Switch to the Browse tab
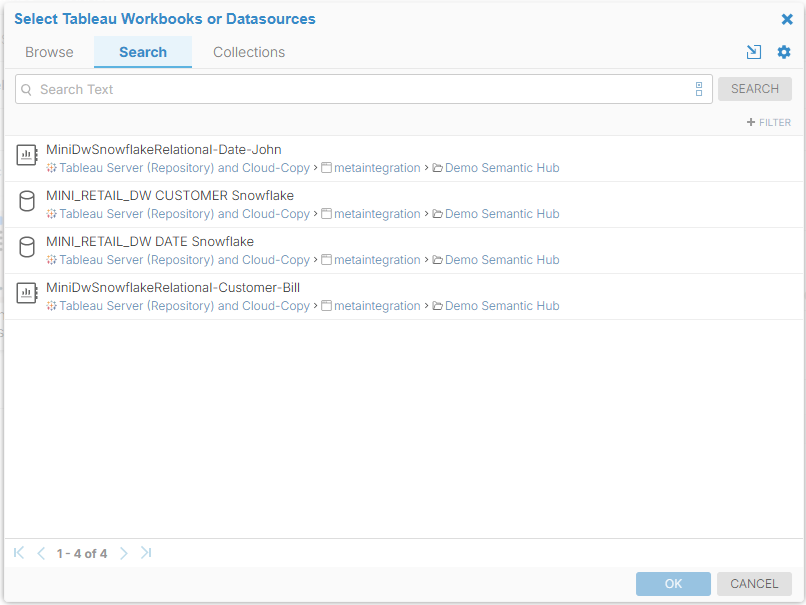806x605 pixels. pyautogui.click(x=49, y=52)
